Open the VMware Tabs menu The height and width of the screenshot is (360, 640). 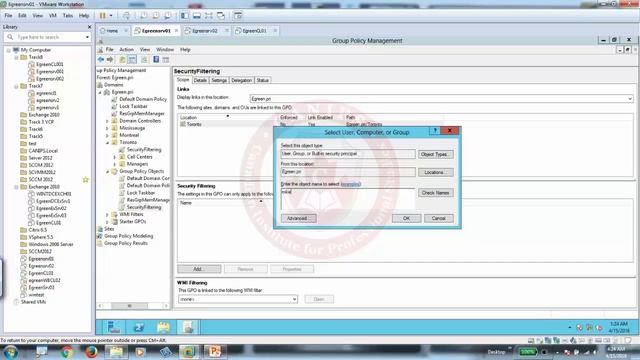pyautogui.click(x=68, y=16)
